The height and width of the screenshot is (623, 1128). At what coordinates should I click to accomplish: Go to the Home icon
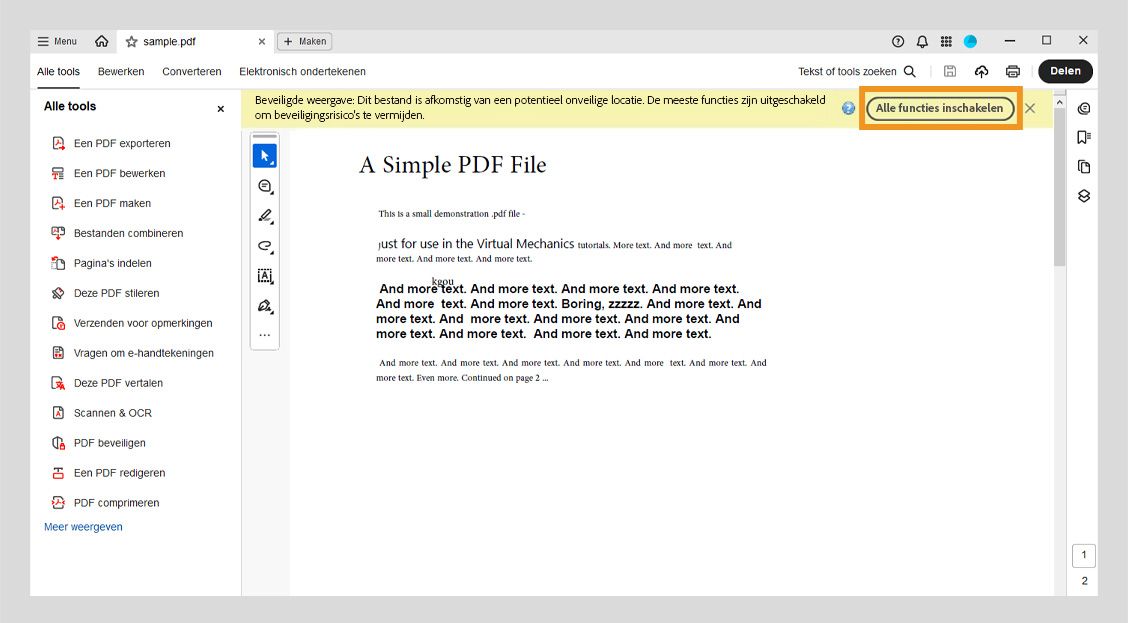pyautogui.click(x=101, y=42)
